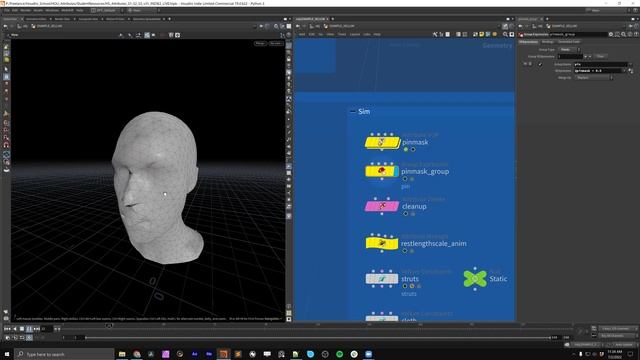Click the frame range slider bar
Viewport: 640px width, 360px height.
(x=318, y=338)
